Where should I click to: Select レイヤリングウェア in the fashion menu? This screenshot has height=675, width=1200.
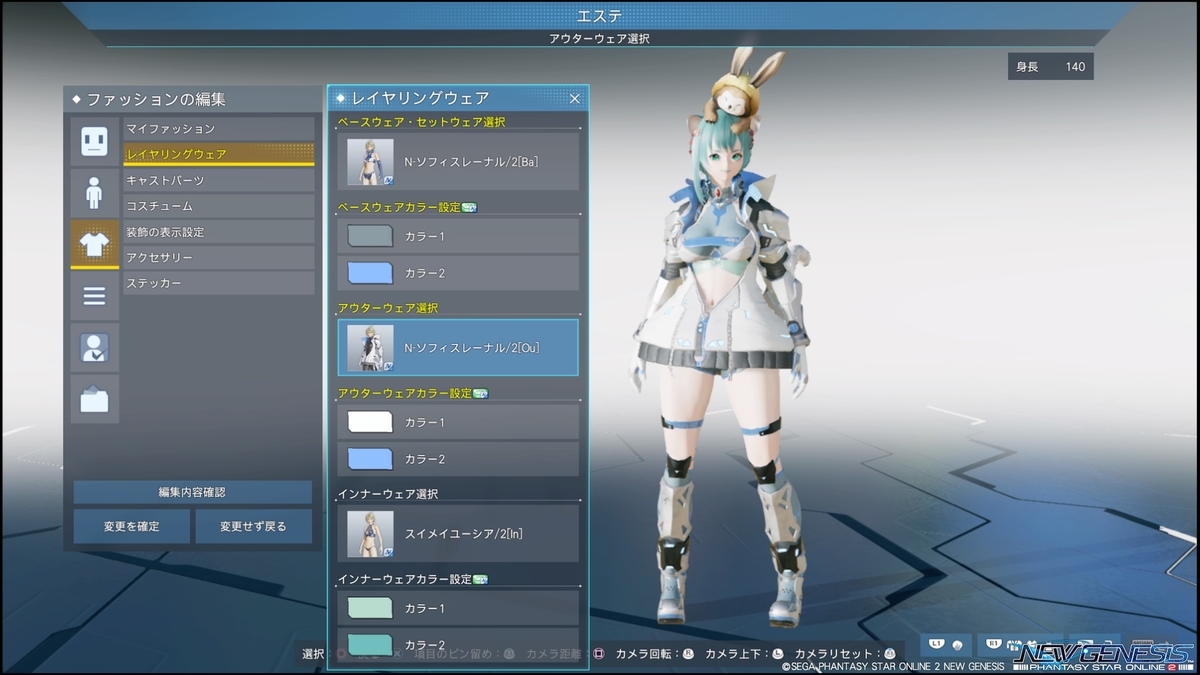(218, 154)
